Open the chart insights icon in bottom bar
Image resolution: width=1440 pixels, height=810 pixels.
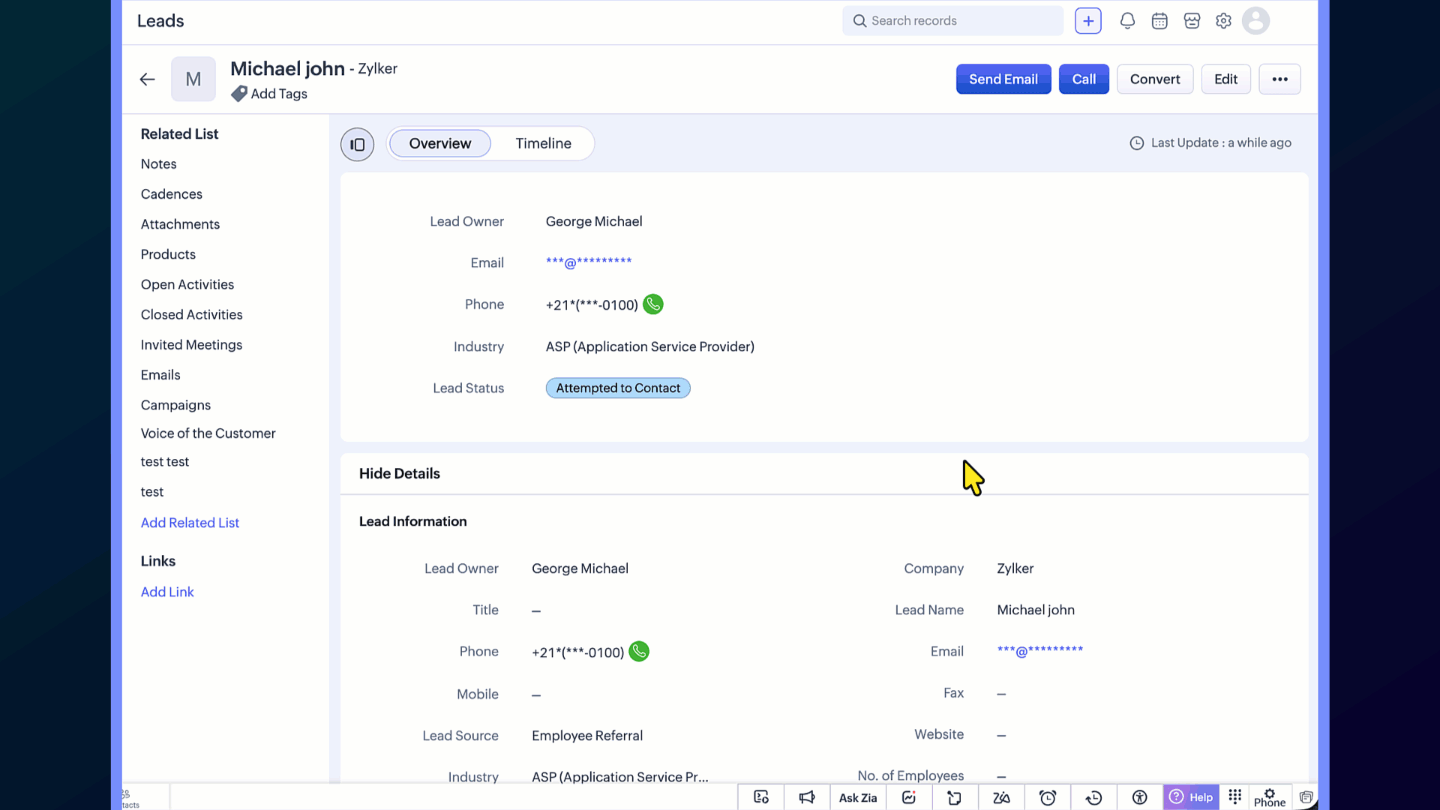coord(908,797)
